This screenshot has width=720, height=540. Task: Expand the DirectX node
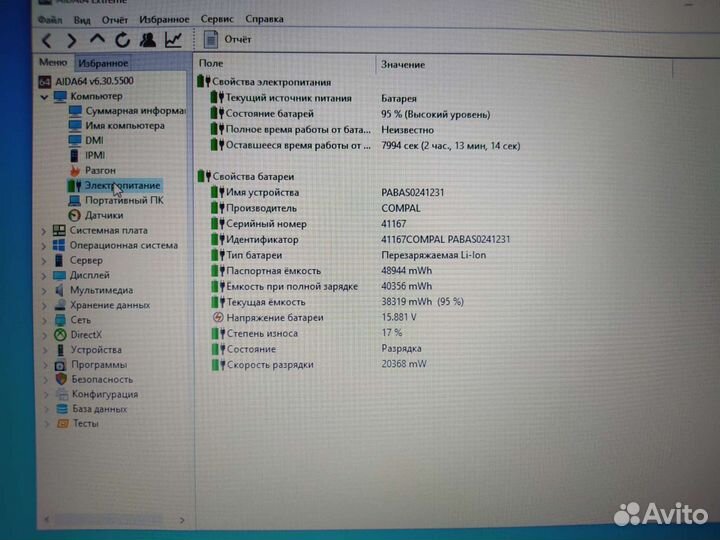(x=45, y=335)
